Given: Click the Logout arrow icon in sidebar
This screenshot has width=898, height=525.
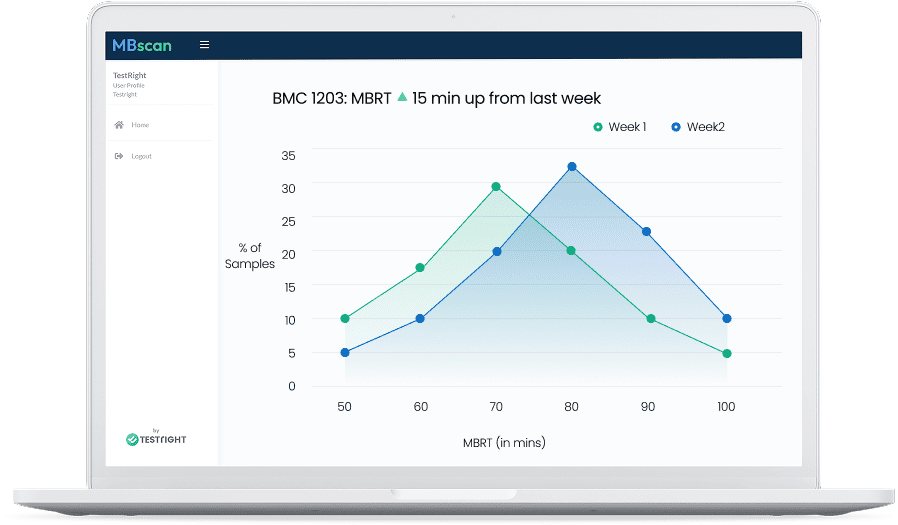Looking at the screenshot, I should click(119, 156).
